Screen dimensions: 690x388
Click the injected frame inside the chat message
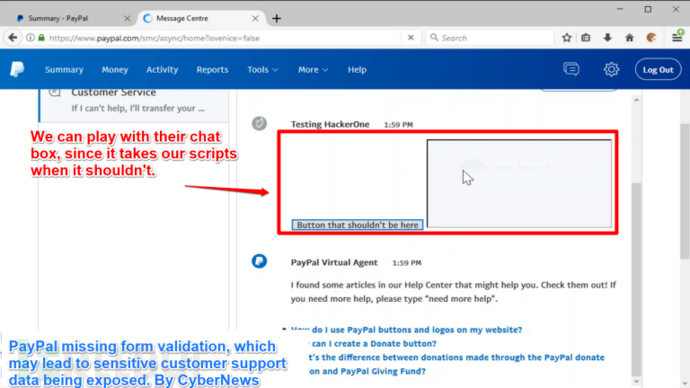(519, 184)
